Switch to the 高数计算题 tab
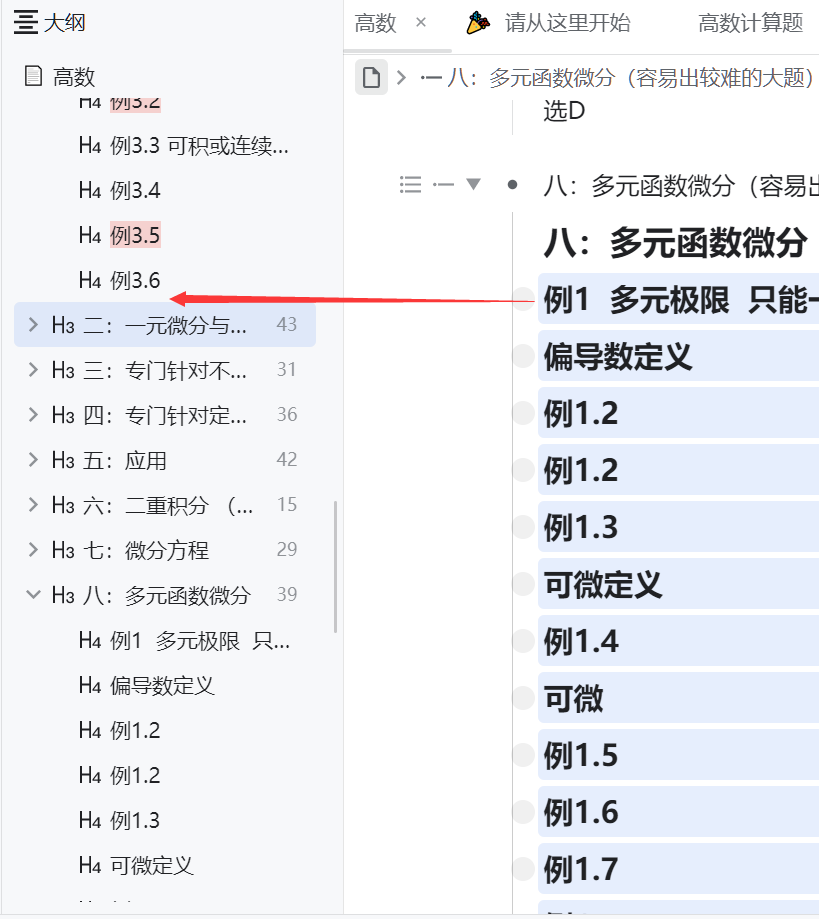 click(749, 22)
